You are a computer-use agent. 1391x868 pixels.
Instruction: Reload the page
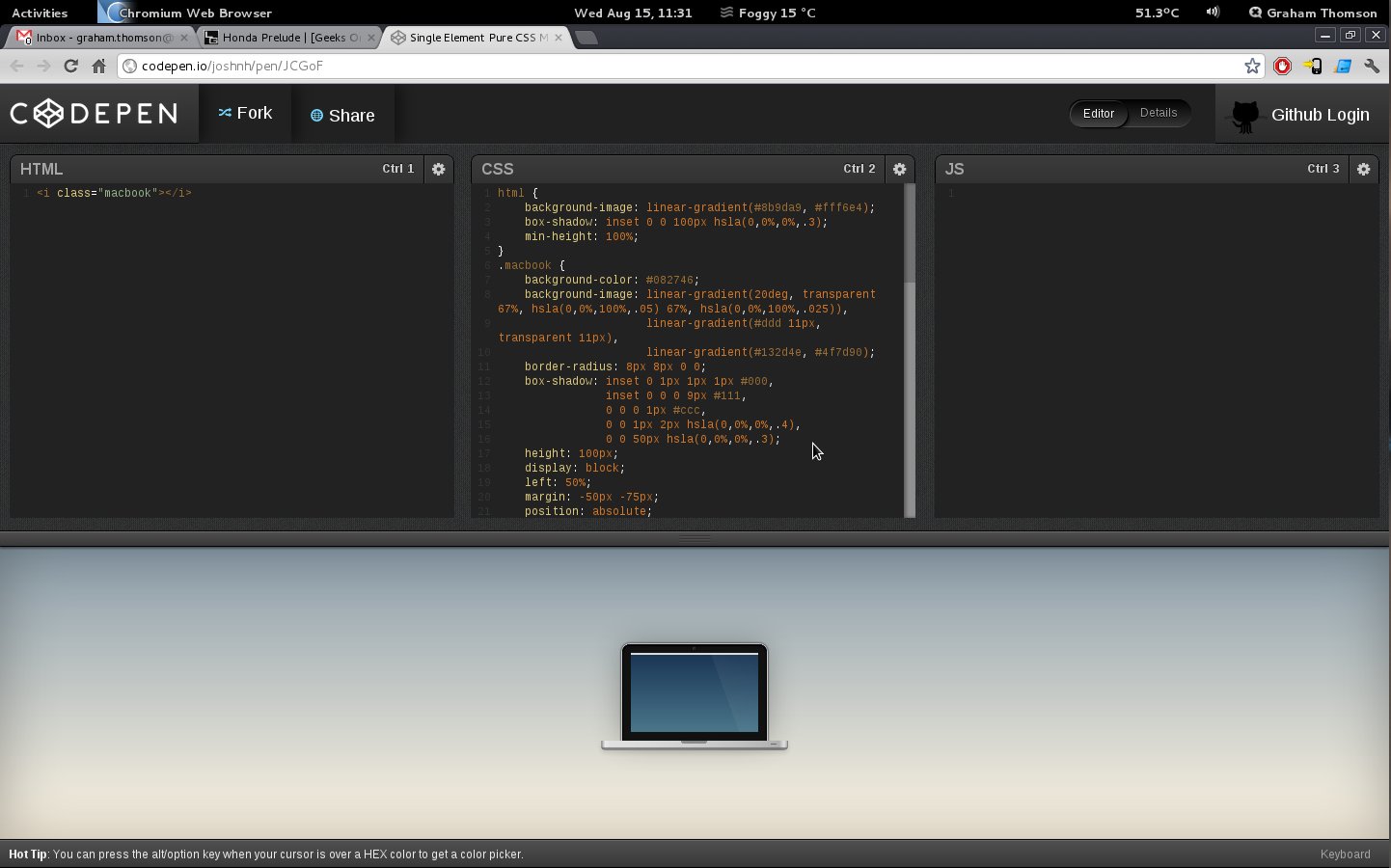pos(70,66)
